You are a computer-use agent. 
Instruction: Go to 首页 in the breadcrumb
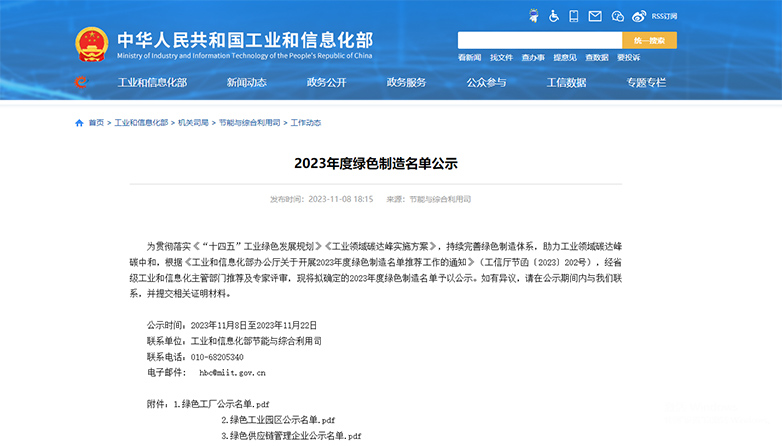[96, 123]
